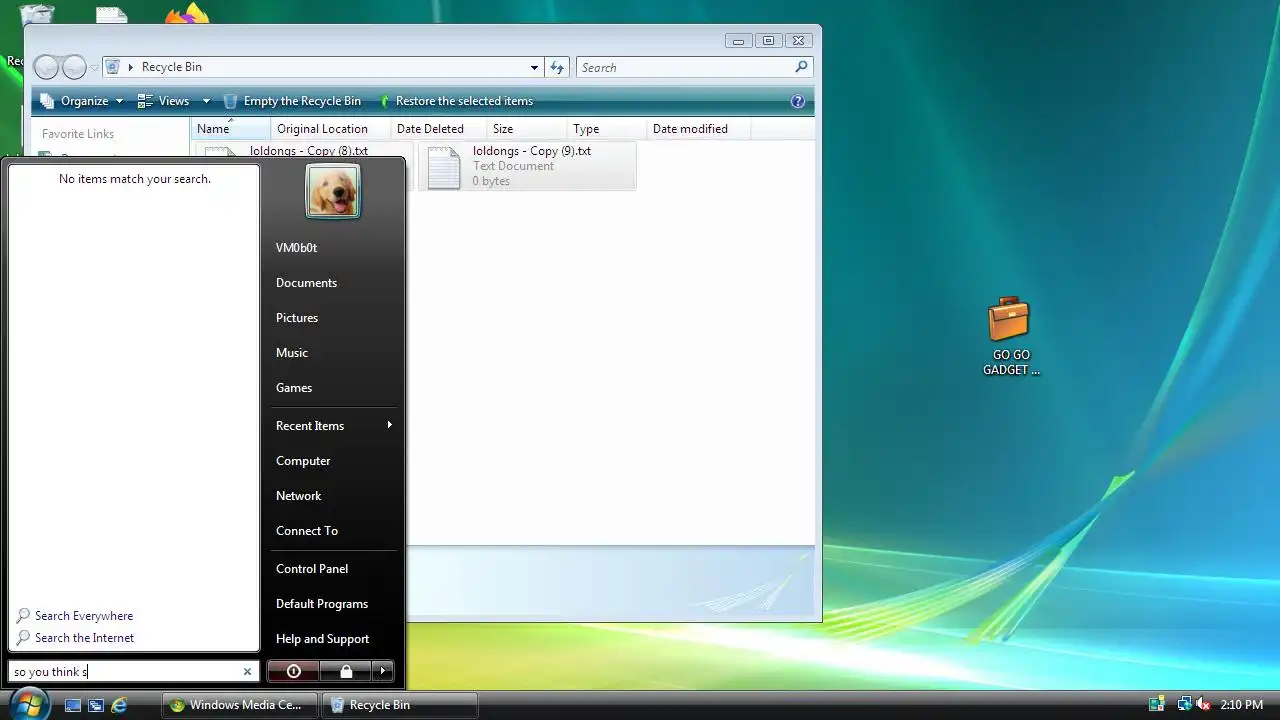Expand Recent Items submenu
Image resolution: width=1280 pixels, height=720 pixels.
(333, 426)
